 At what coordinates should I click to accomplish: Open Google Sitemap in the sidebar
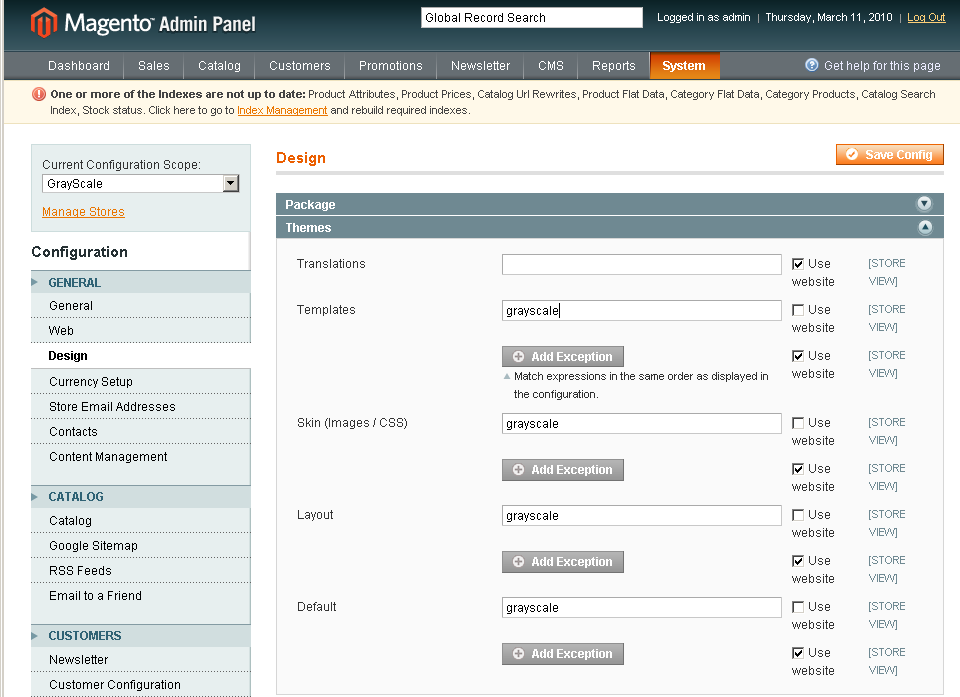(141, 546)
